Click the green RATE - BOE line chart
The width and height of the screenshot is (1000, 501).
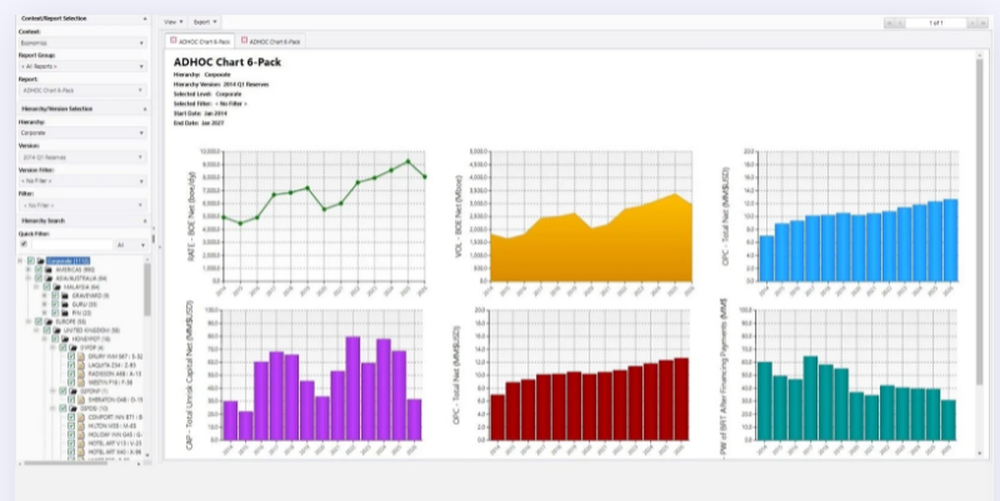pyautogui.click(x=324, y=217)
